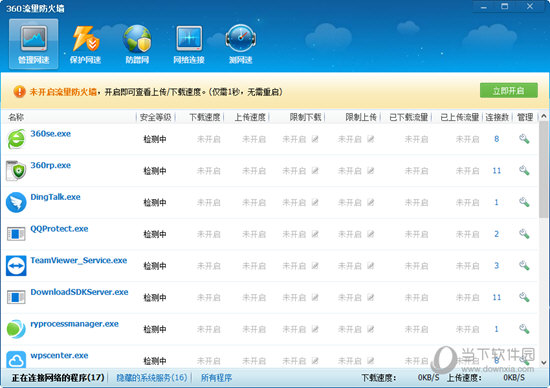This screenshot has height=388, width=550.
Task: Show 隐藏的系统服务(16) list
Action: click(152, 377)
